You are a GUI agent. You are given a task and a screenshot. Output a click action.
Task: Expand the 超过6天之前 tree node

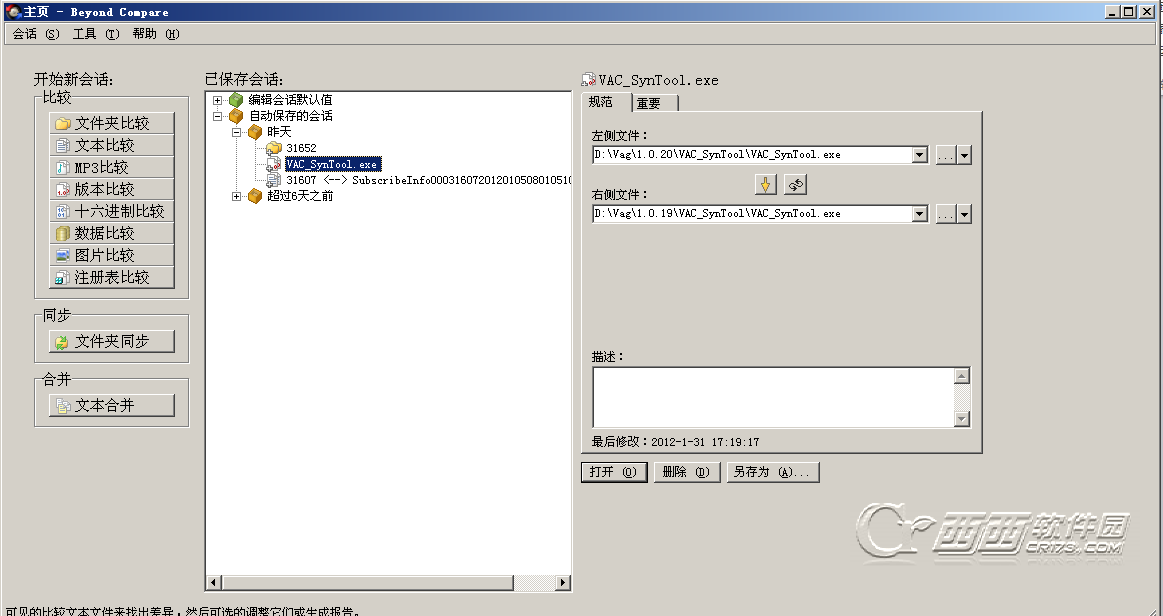(237, 196)
